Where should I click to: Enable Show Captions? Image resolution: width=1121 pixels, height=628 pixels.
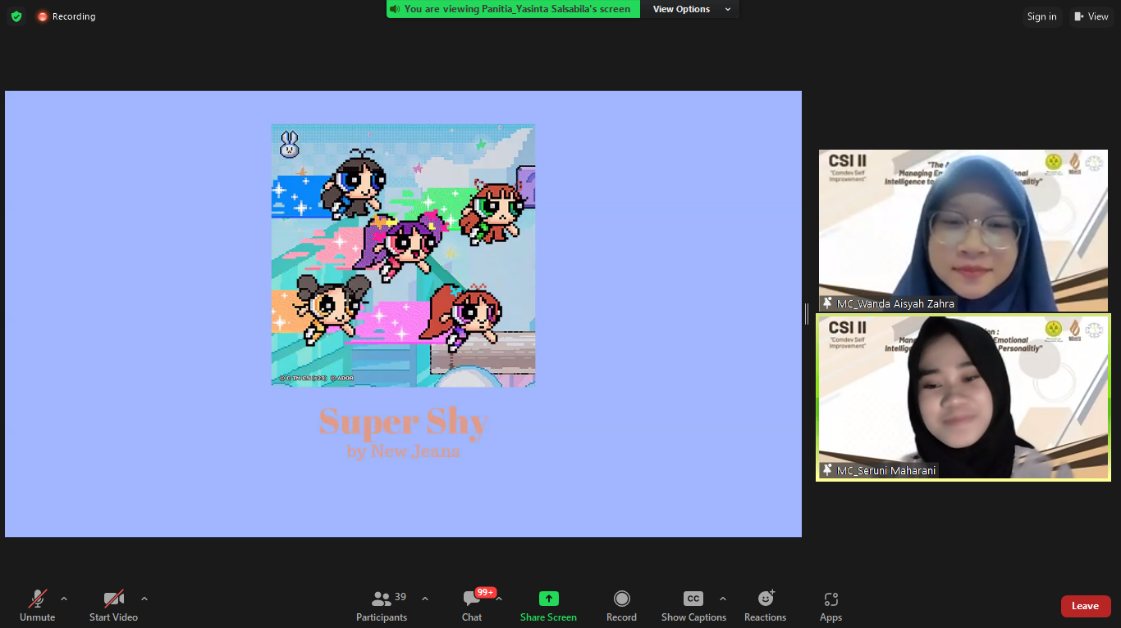tap(693, 605)
